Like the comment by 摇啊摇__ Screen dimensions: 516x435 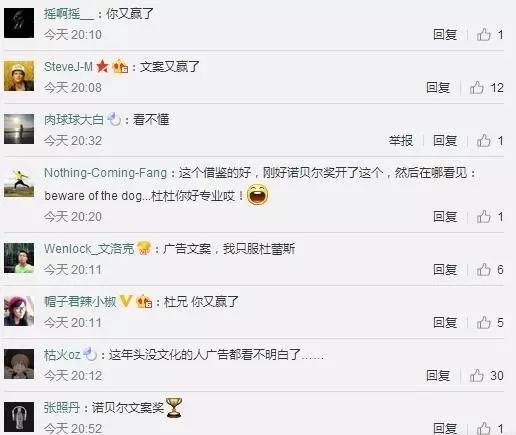(x=484, y=35)
